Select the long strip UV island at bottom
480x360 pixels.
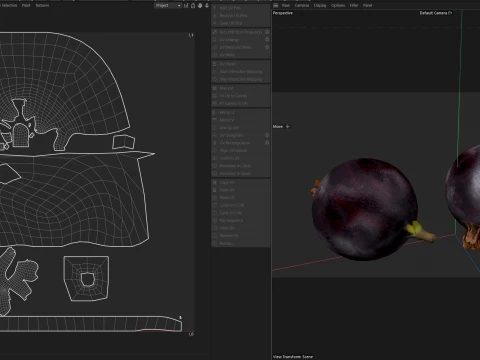(x=90, y=324)
